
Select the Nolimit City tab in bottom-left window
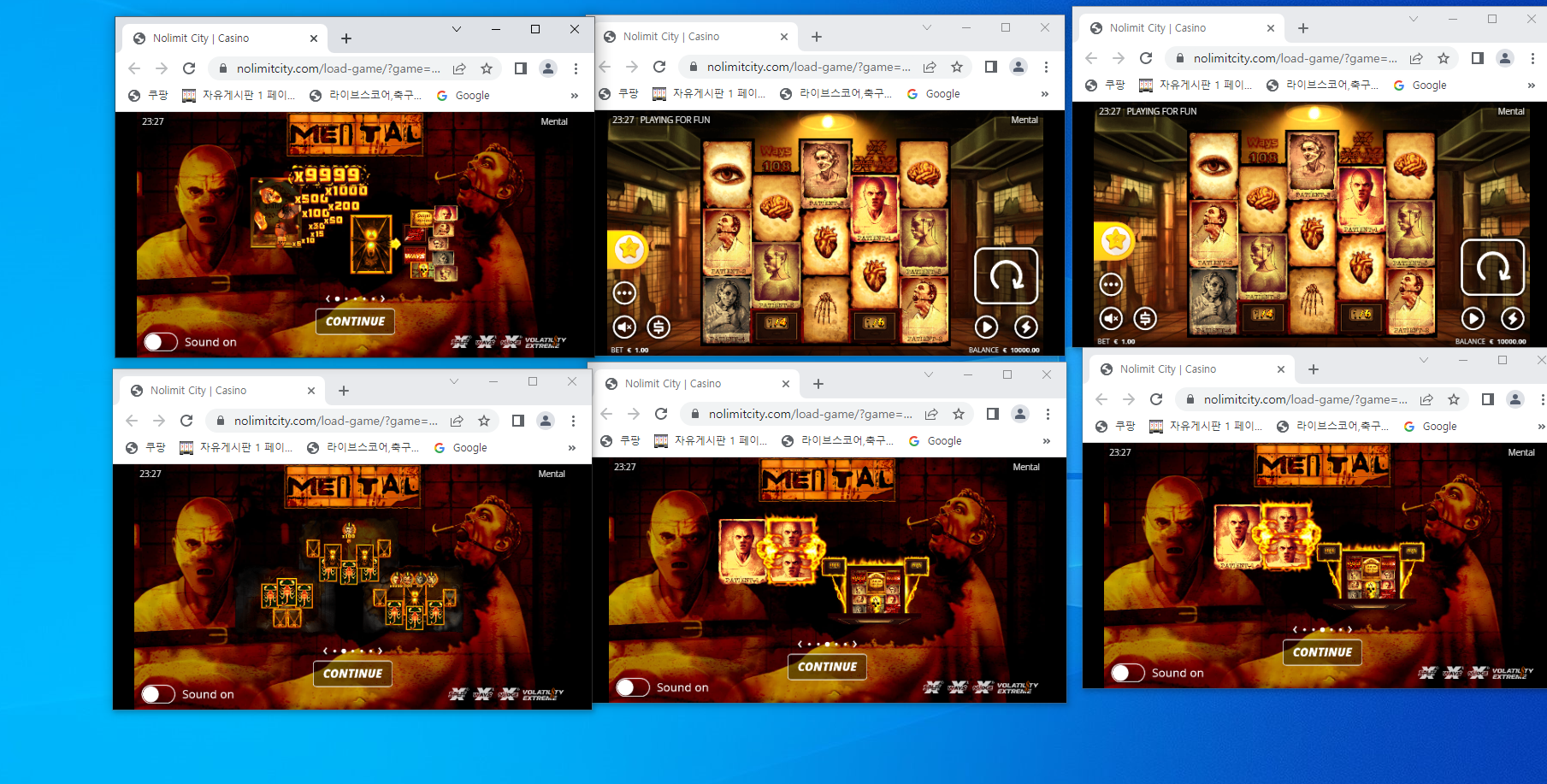224,391
